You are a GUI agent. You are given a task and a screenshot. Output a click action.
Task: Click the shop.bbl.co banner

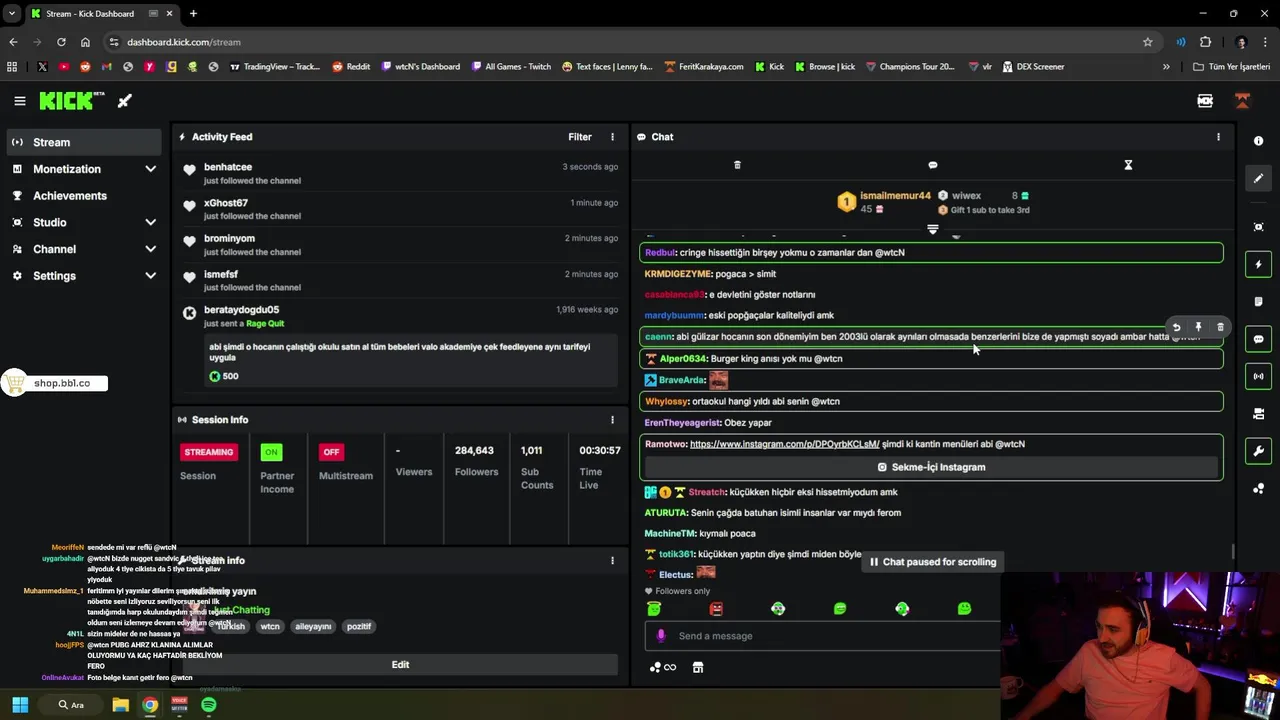point(54,383)
